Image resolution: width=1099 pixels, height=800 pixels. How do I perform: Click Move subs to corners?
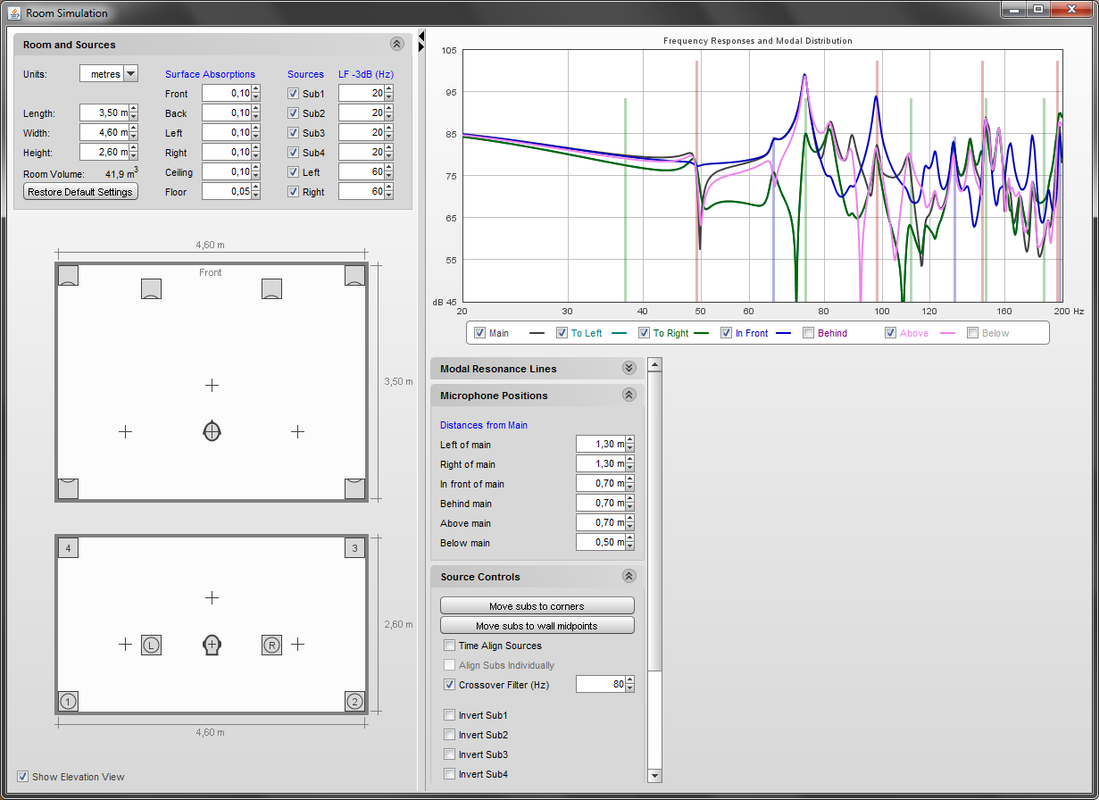tap(537, 606)
